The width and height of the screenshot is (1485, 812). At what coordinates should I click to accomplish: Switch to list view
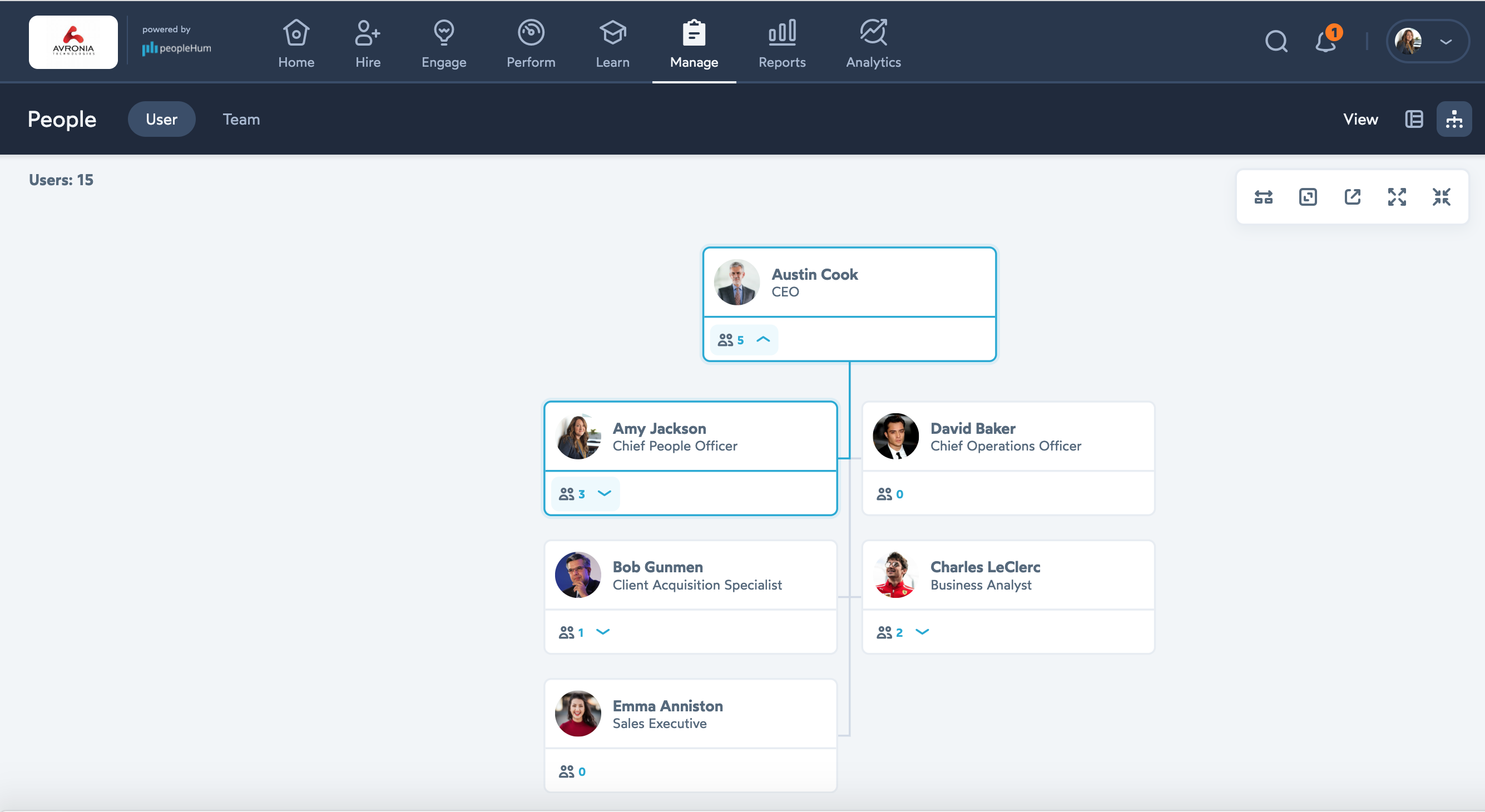1413,119
